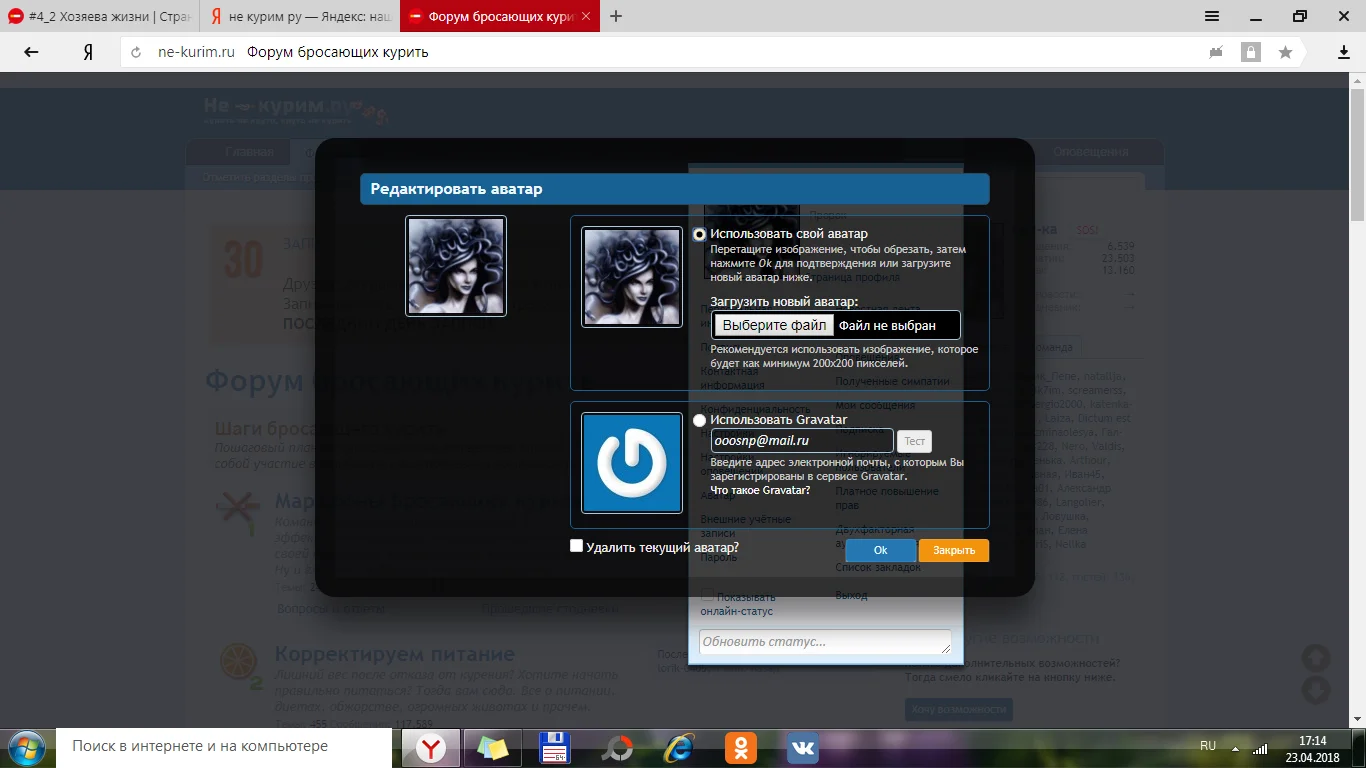Click the "Обновить статус..." text field
The width and height of the screenshot is (1366, 768).
825,642
